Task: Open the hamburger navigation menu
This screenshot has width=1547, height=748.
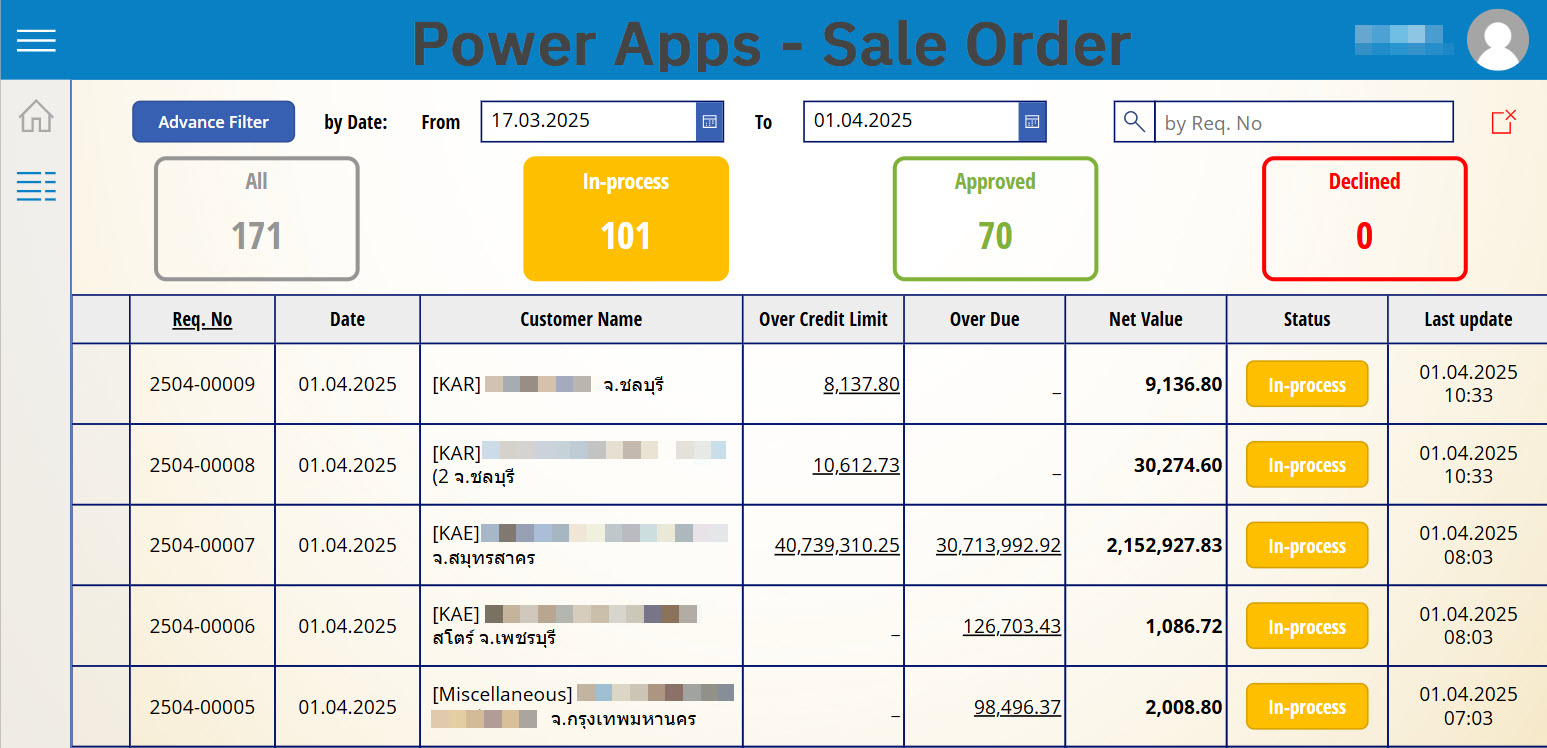Action: 36,40
